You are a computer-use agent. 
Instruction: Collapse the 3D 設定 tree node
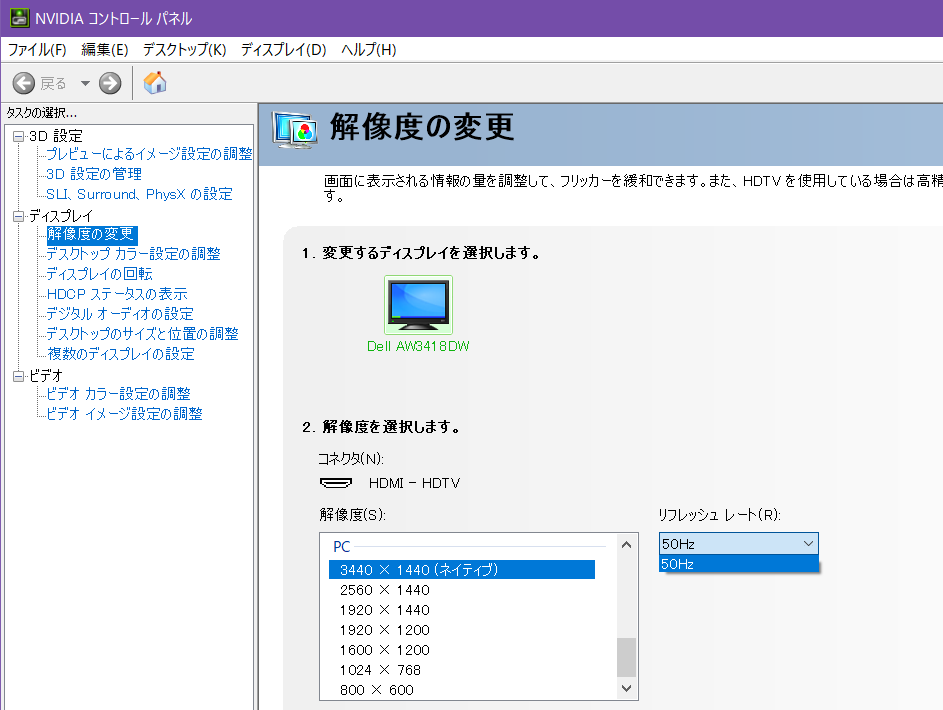click(x=19, y=136)
